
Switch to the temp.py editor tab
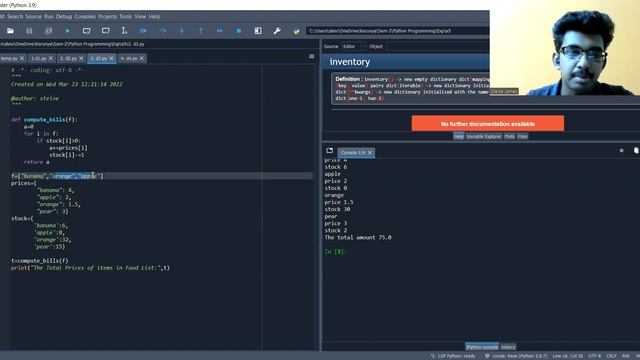[9, 58]
